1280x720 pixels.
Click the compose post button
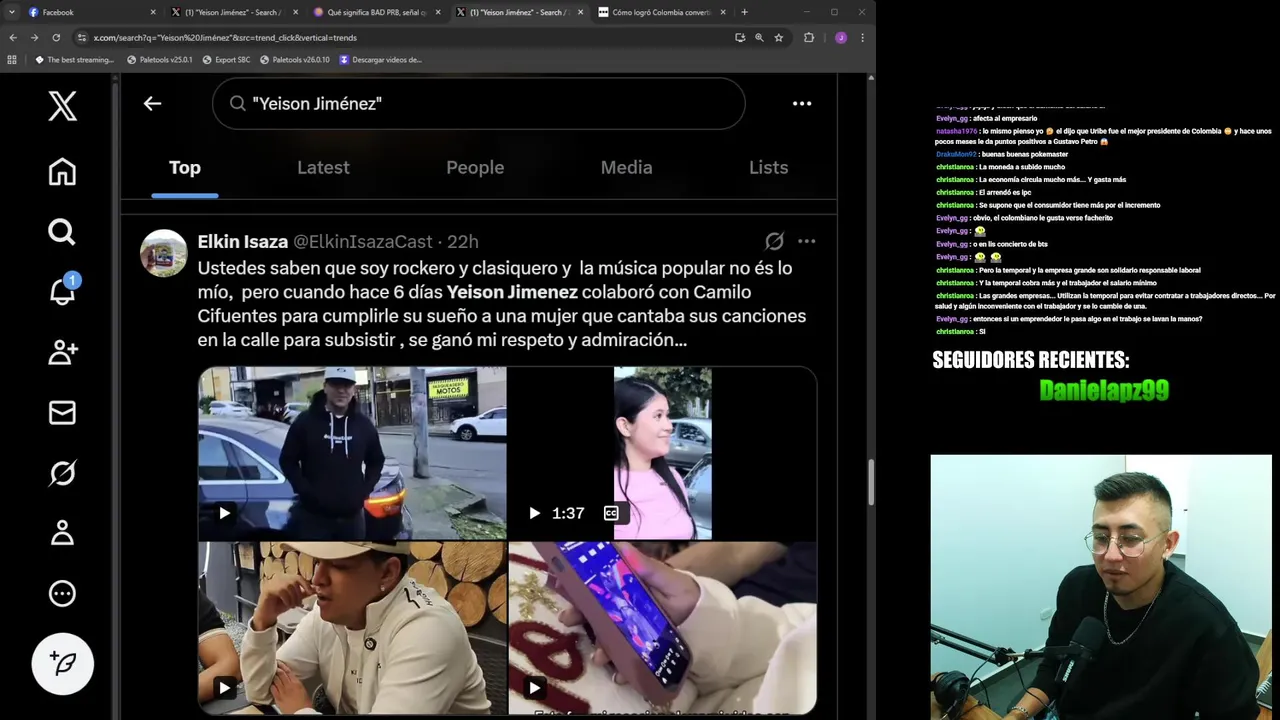pyautogui.click(x=62, y=663)
